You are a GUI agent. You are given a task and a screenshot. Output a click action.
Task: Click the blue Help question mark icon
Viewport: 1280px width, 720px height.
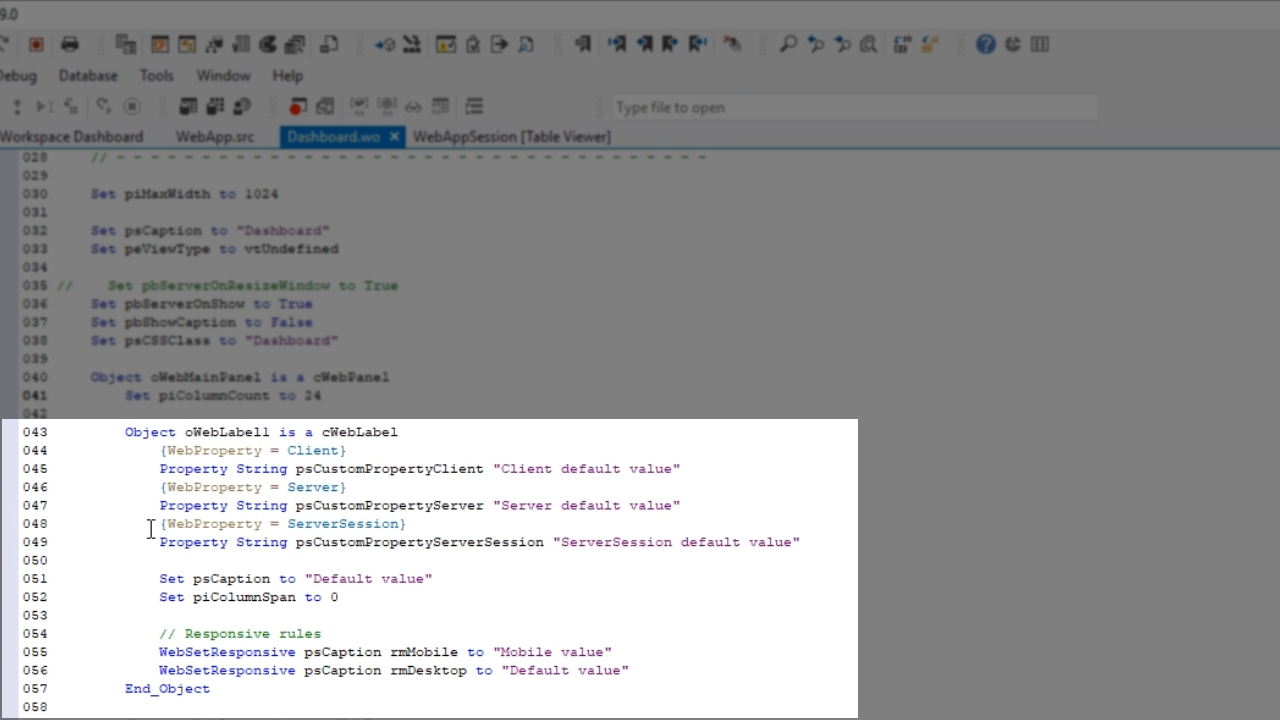pos(986,44)
